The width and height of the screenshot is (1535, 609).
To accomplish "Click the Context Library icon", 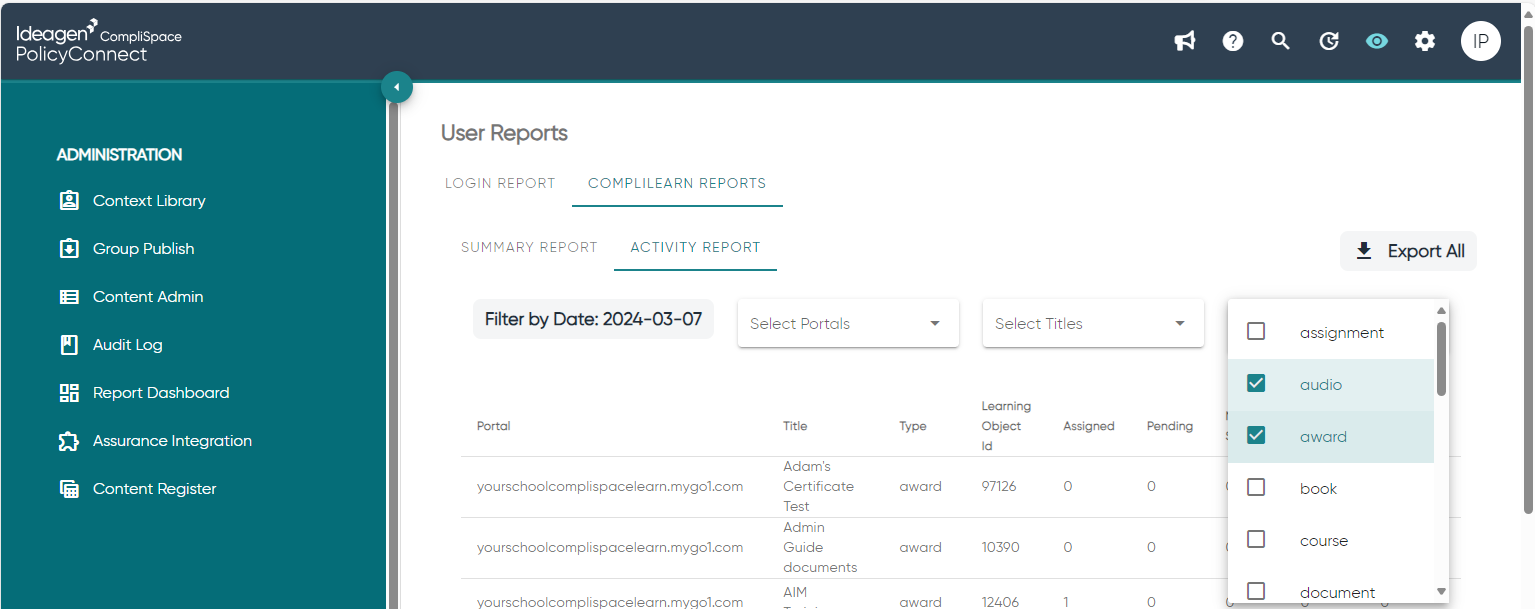I will [69, 200].
